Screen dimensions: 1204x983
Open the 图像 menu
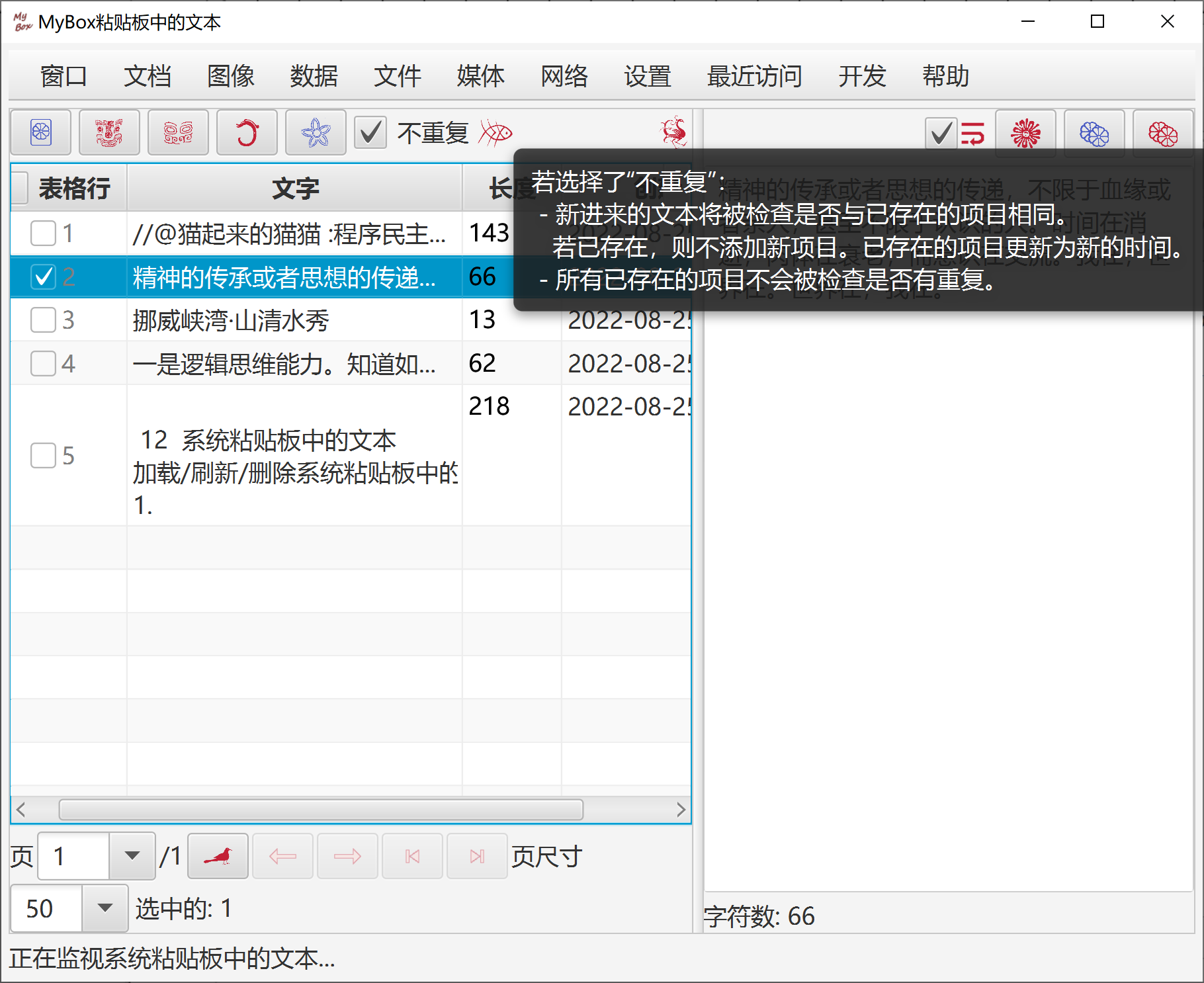pos(230,76)
